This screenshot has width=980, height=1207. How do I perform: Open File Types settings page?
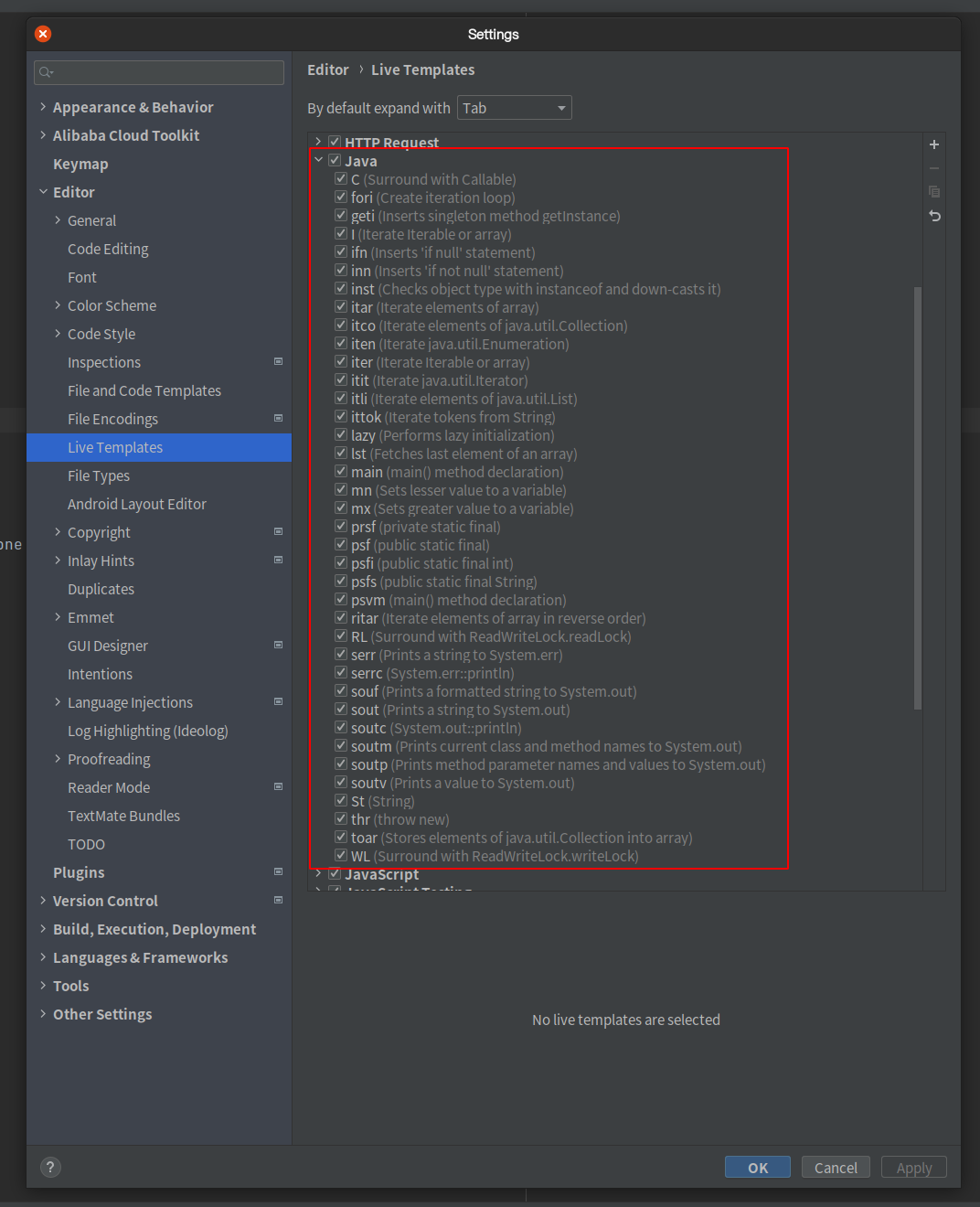99,475
